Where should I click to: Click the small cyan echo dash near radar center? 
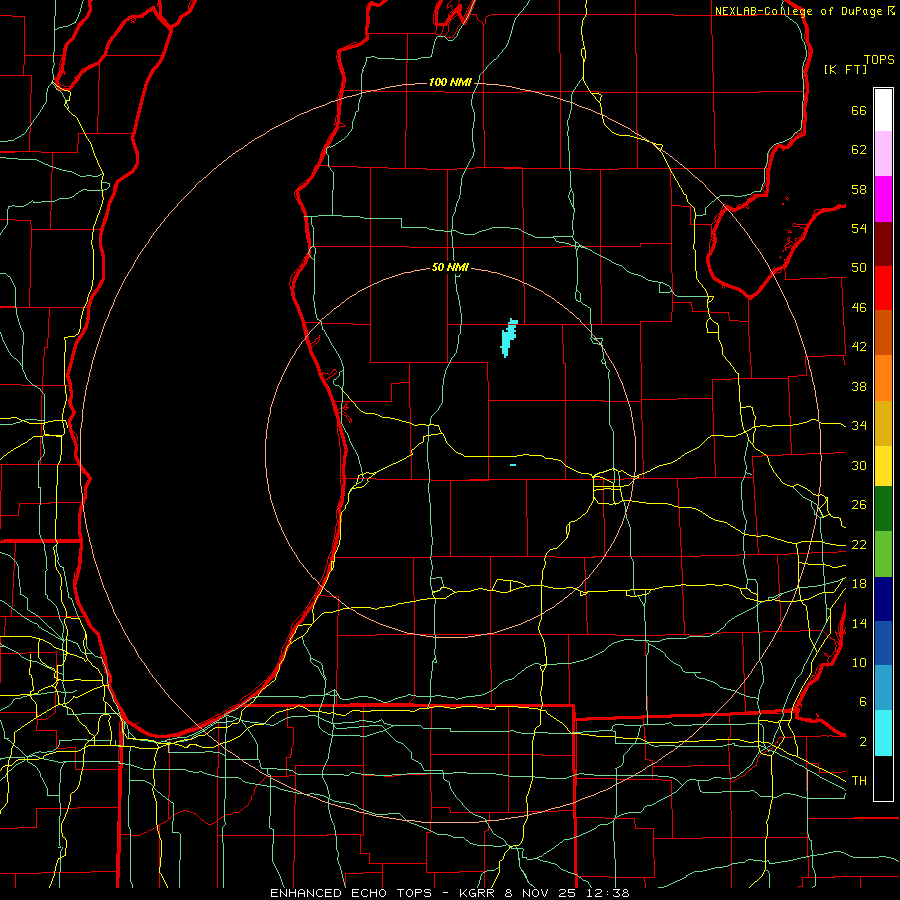tap(513, 465)
